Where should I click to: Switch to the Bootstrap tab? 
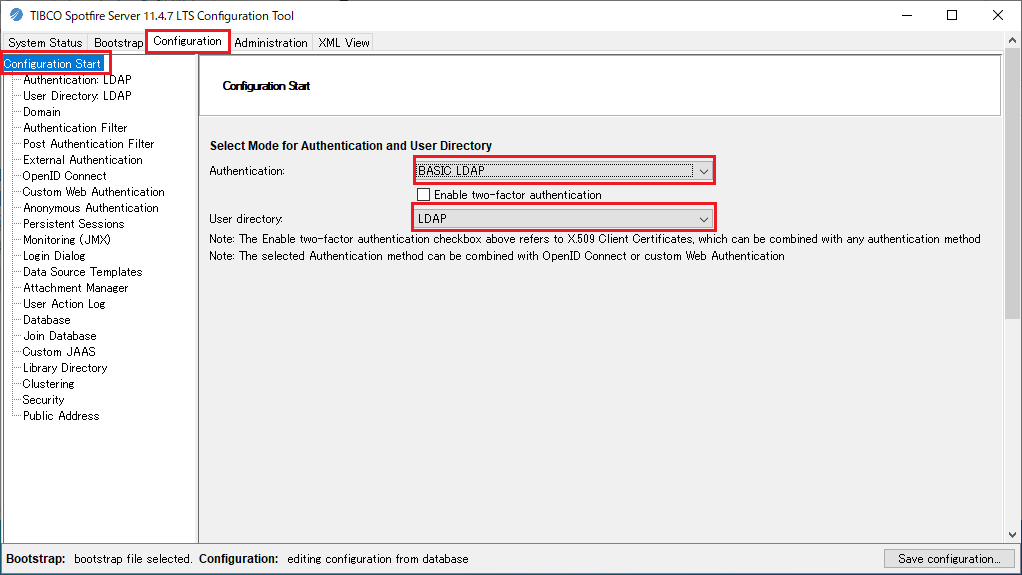click(118, 43)
